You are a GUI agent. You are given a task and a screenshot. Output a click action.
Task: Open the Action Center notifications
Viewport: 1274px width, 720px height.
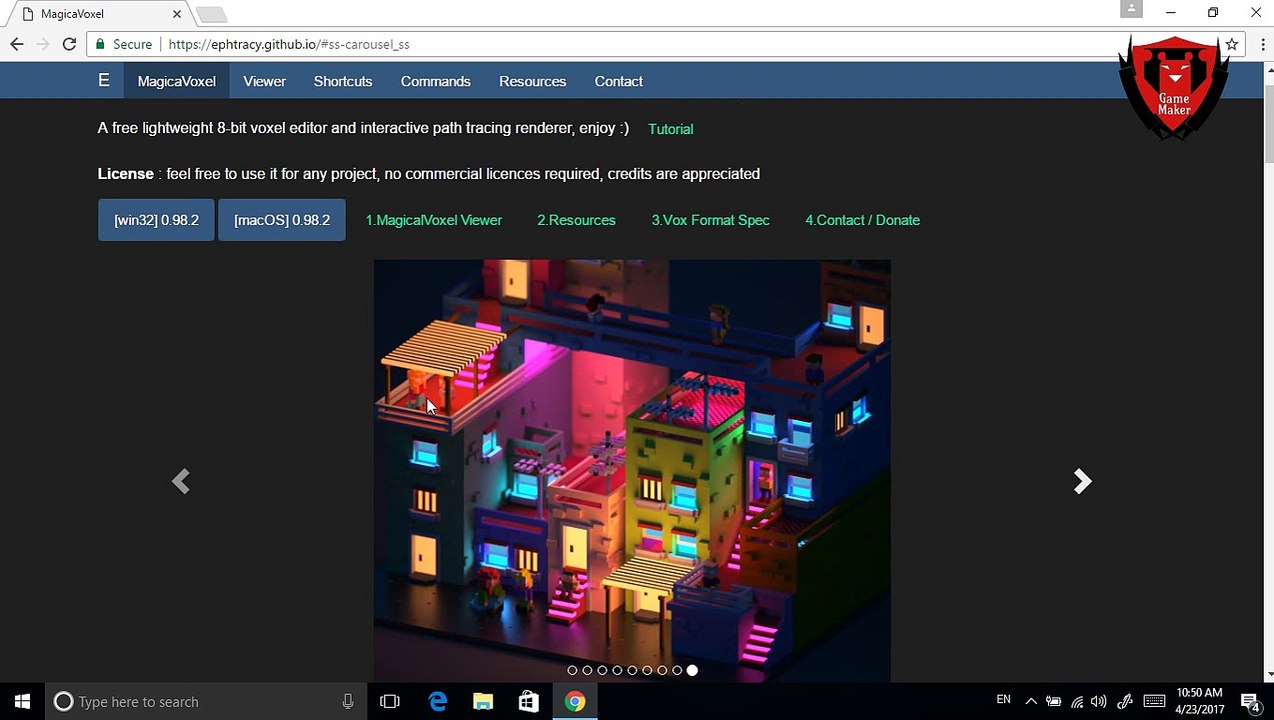tap(1250, 701)
